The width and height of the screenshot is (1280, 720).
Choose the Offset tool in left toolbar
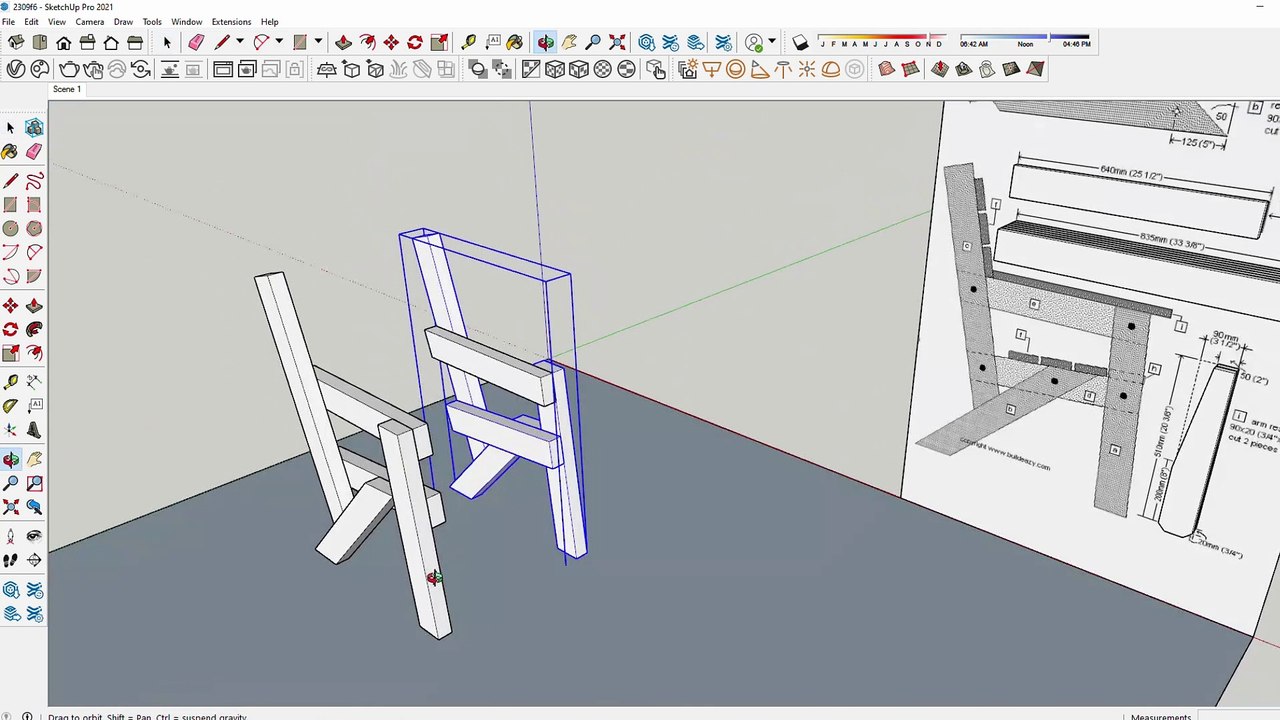point(34,353)
